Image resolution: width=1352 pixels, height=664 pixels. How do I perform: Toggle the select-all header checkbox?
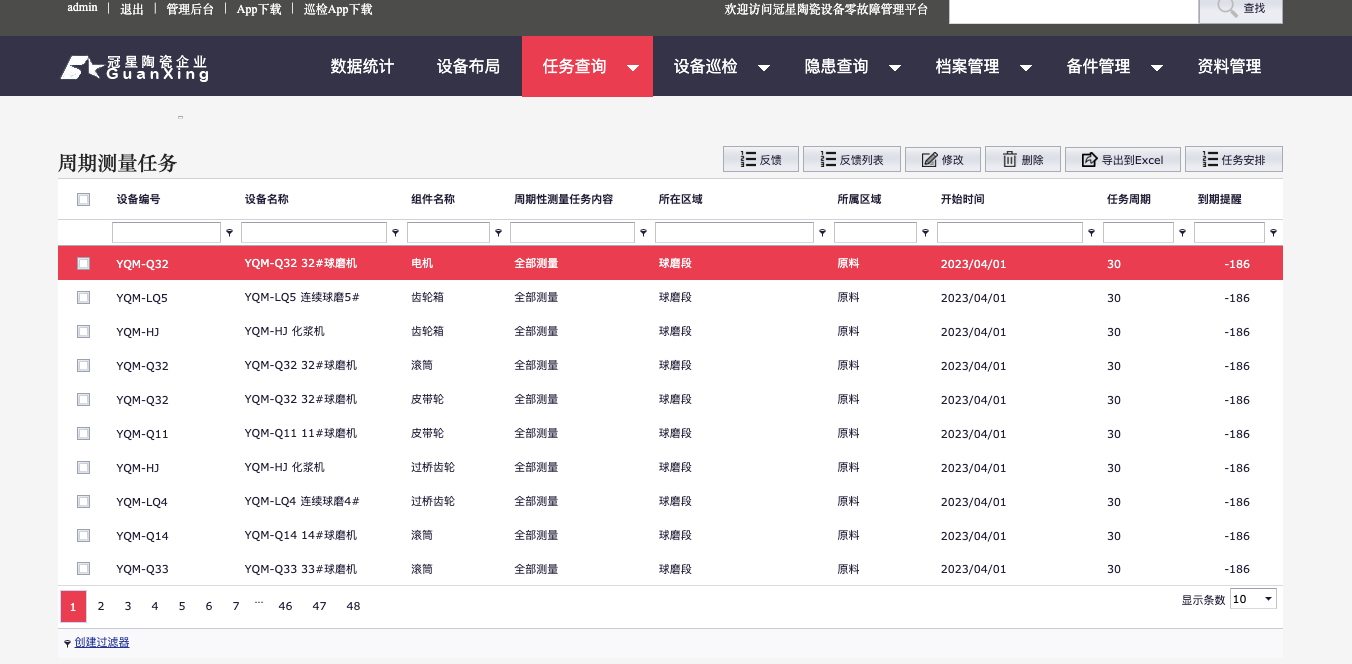pos(83,199)
